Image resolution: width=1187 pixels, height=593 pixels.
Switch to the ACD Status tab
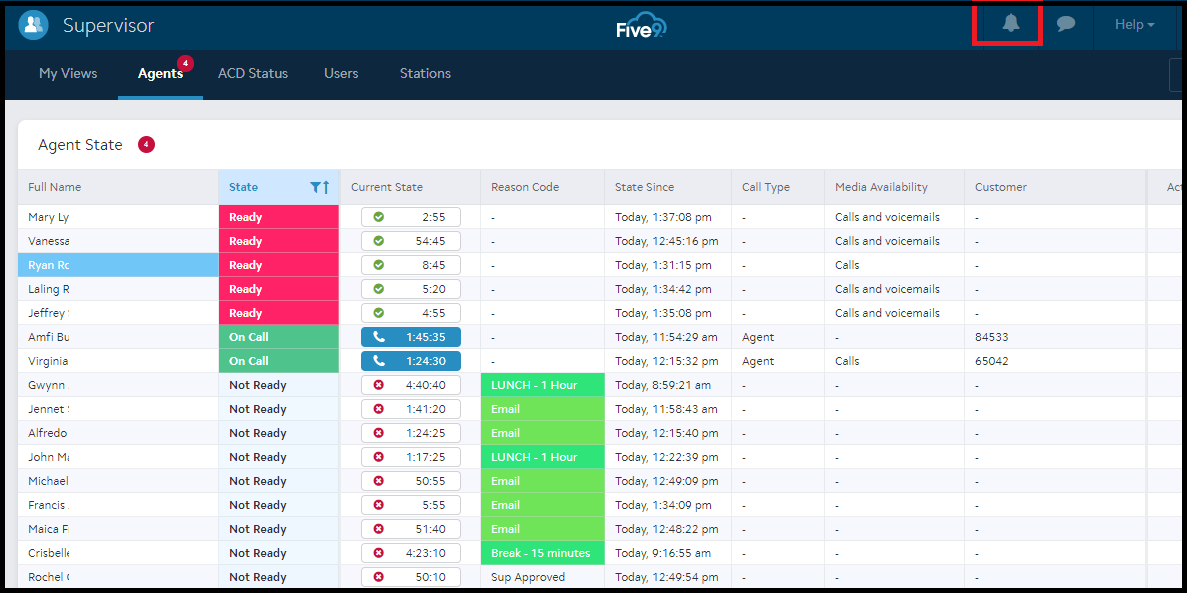click(x=252, y=73)
